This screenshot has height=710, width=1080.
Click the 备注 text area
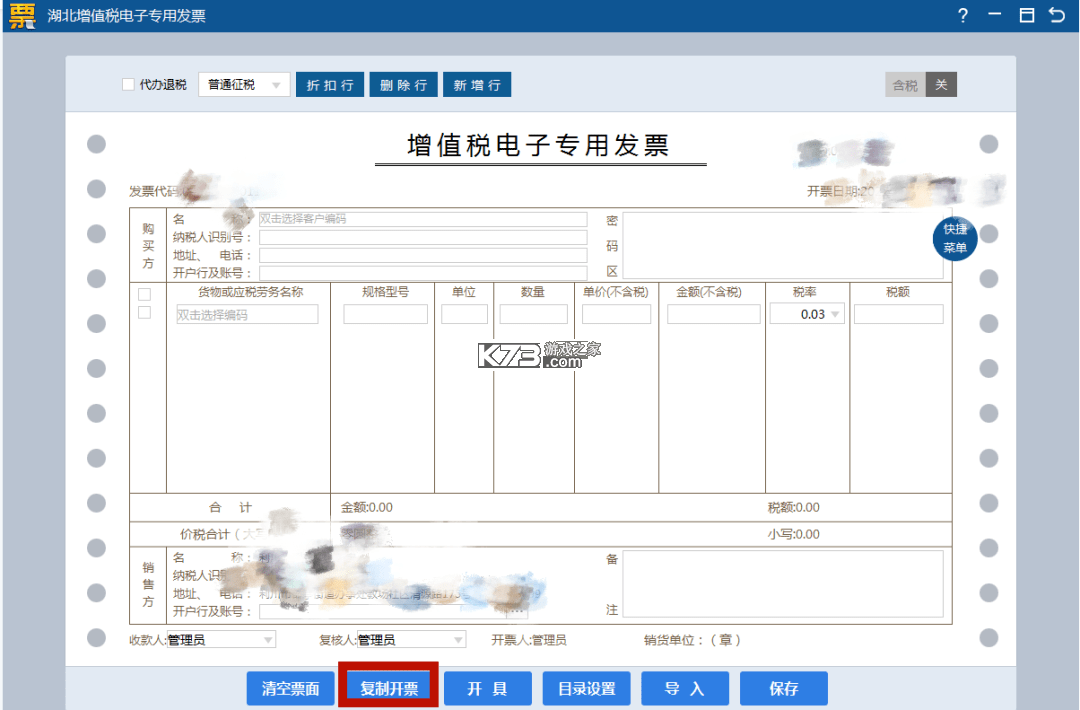783,583
